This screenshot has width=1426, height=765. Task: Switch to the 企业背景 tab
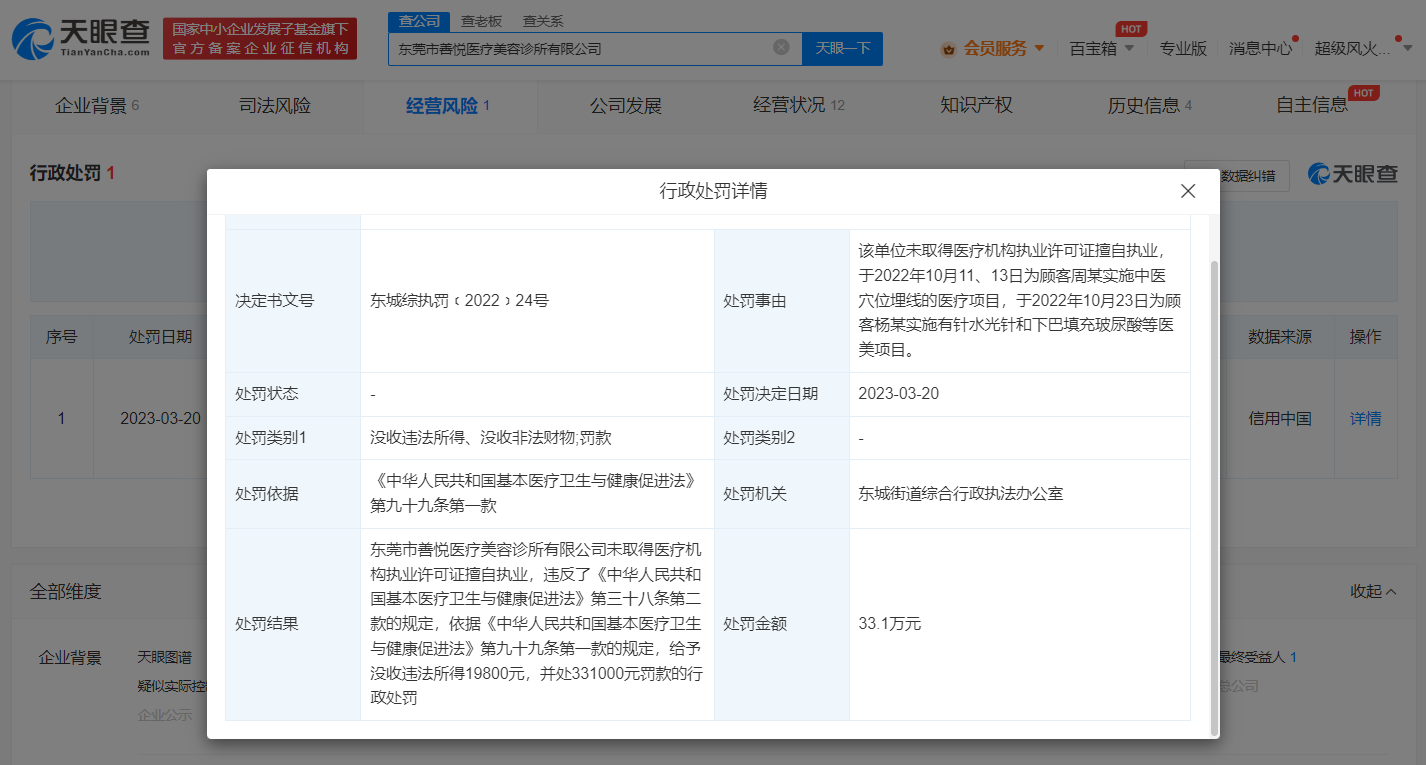[x=97, y=105]
